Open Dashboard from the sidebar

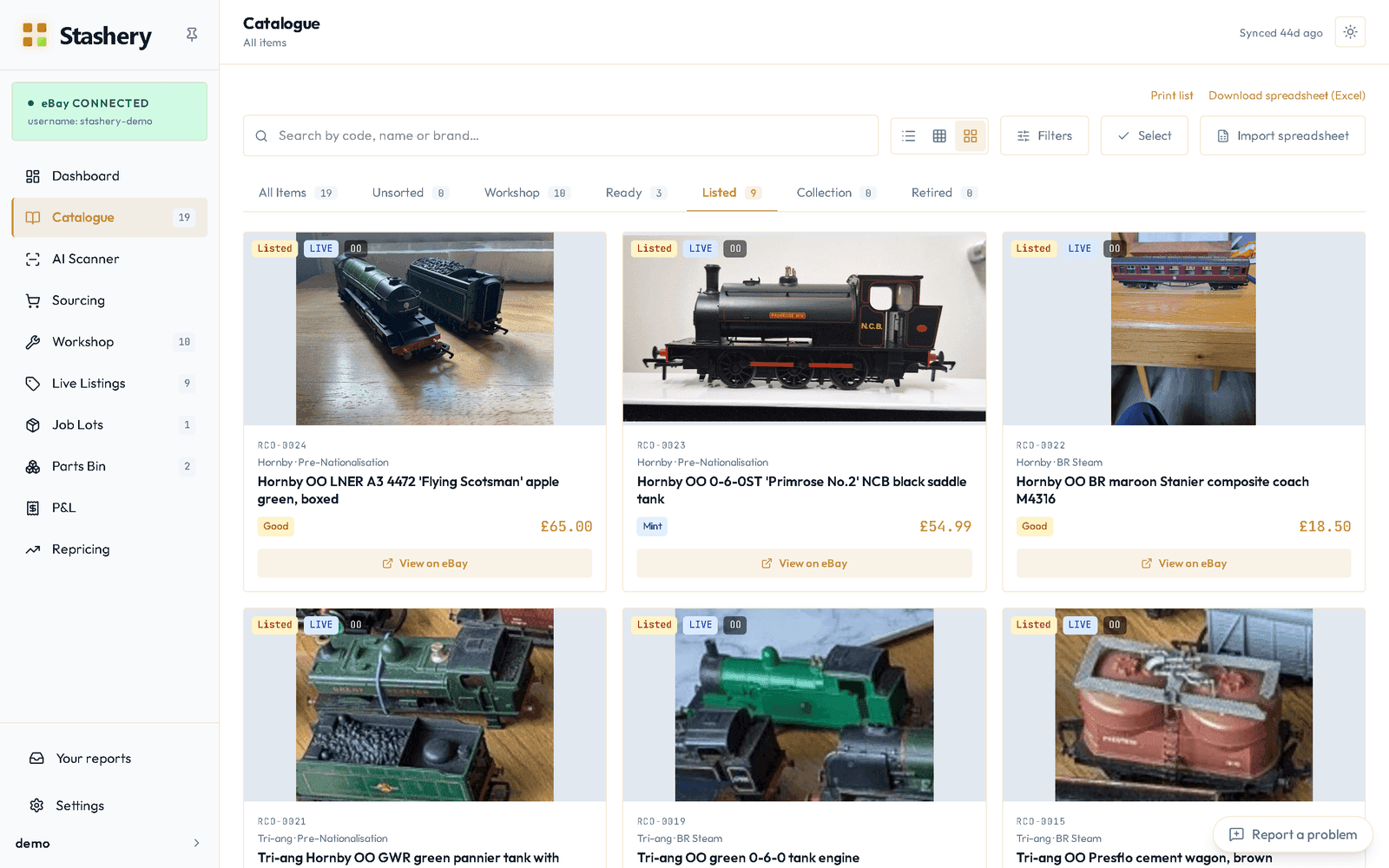click(x=109, y=176)
